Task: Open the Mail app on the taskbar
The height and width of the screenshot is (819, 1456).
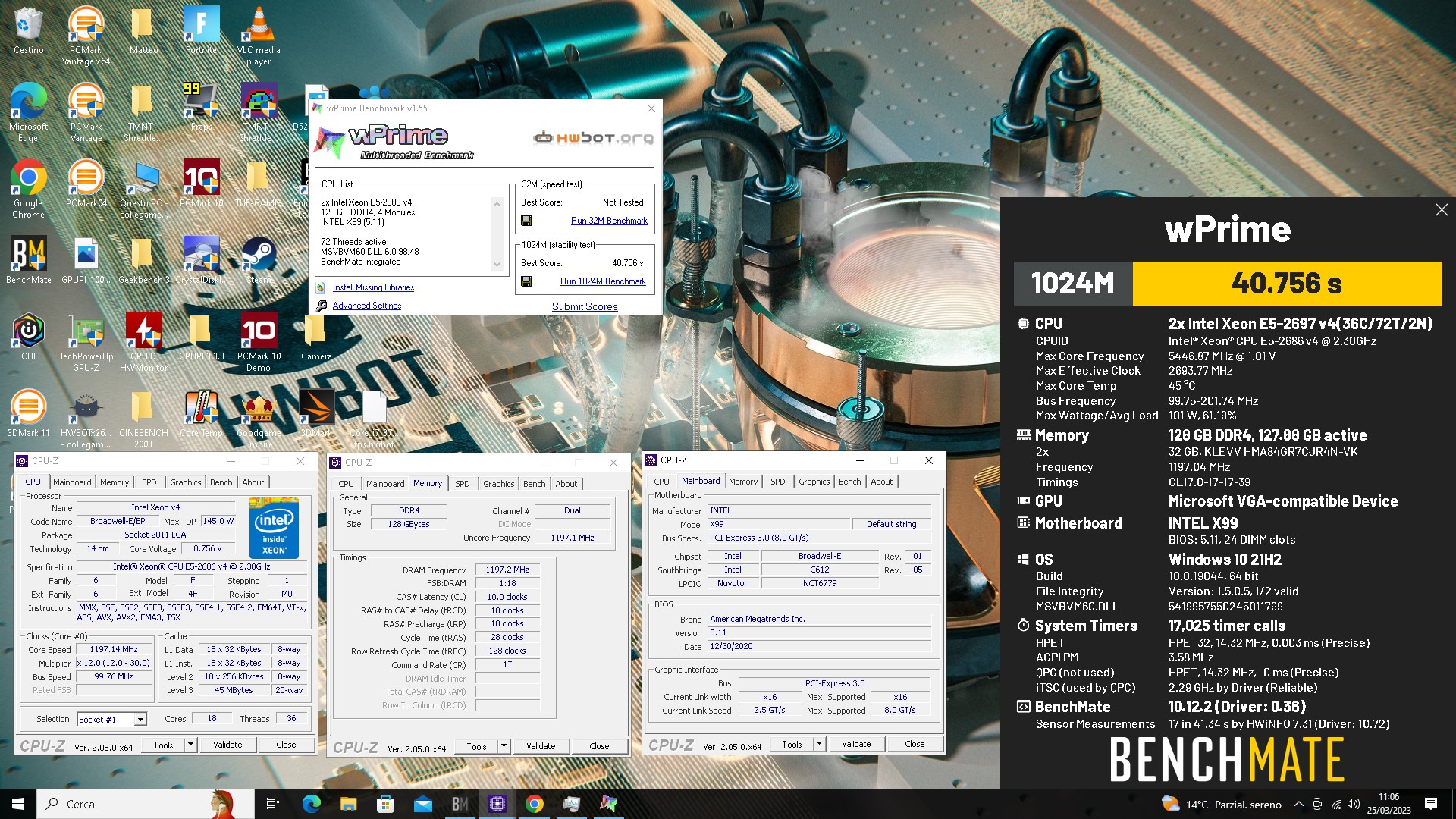Action: pyautogui.click(x=422, y=804)
